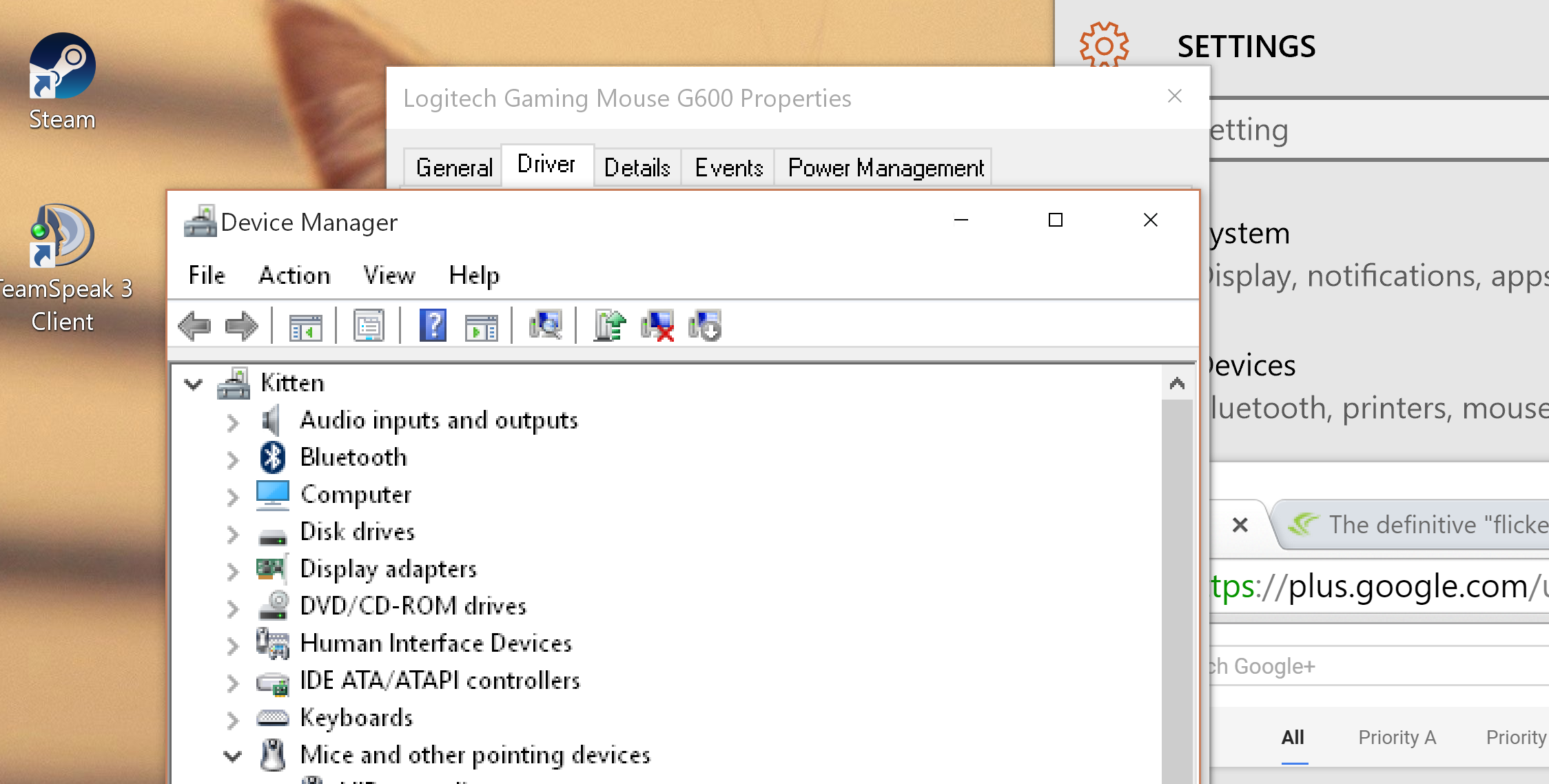Click the Update driver software icon
Image resolution: width=1549 pixels, height=784 pixels.
610,325
